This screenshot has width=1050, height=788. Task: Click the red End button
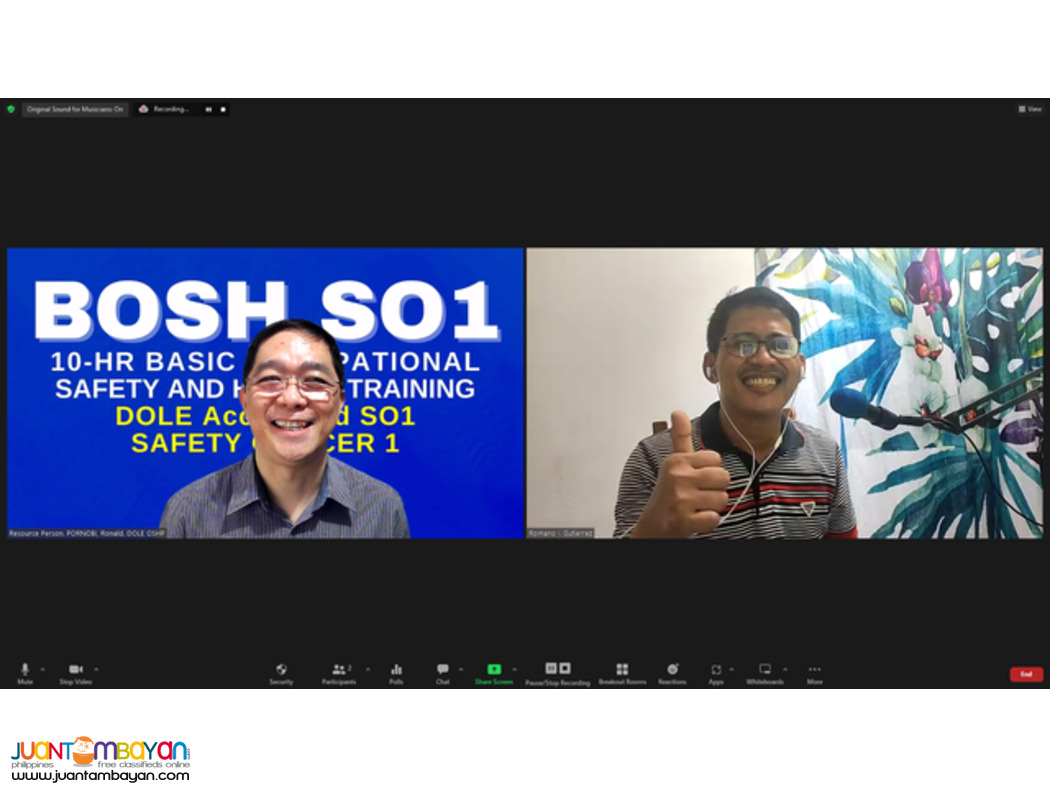(x=1025, y=674)
